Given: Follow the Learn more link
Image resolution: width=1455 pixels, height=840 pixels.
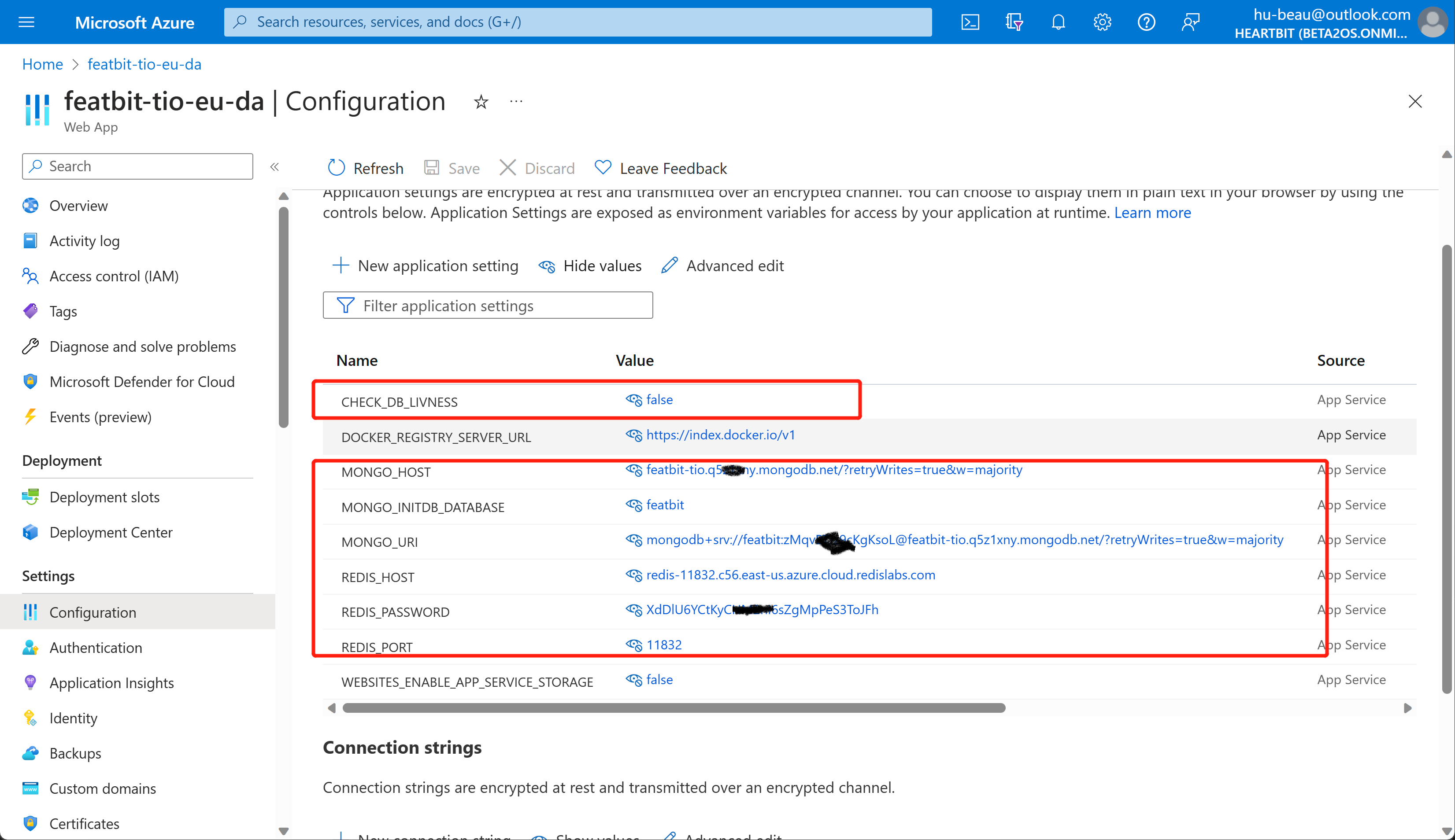Looking at the screenshot, I should [1152, 213].
